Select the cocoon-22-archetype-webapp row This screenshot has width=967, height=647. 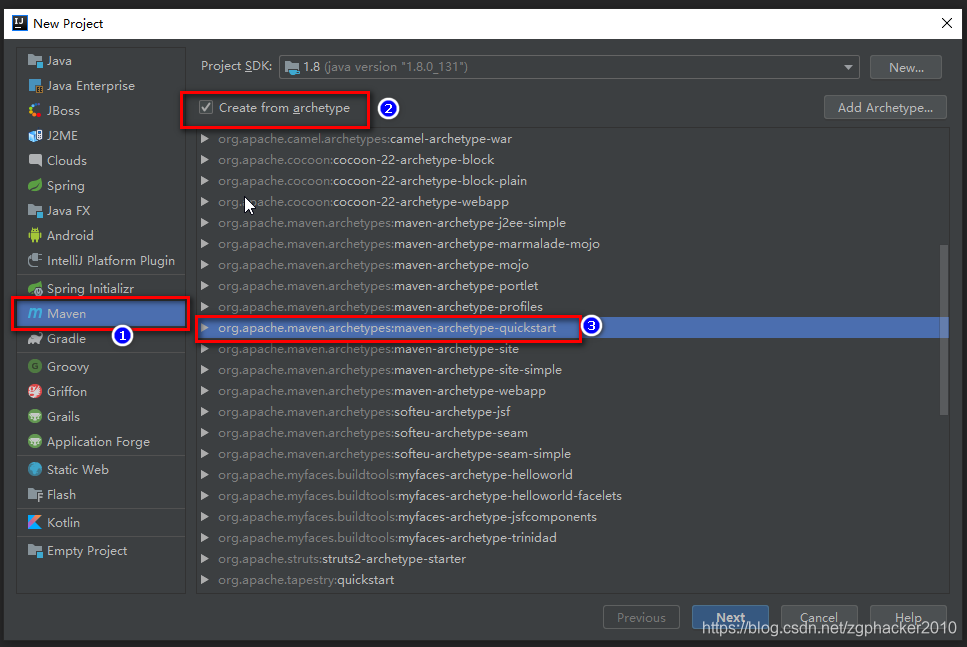(x=572, y=202)
